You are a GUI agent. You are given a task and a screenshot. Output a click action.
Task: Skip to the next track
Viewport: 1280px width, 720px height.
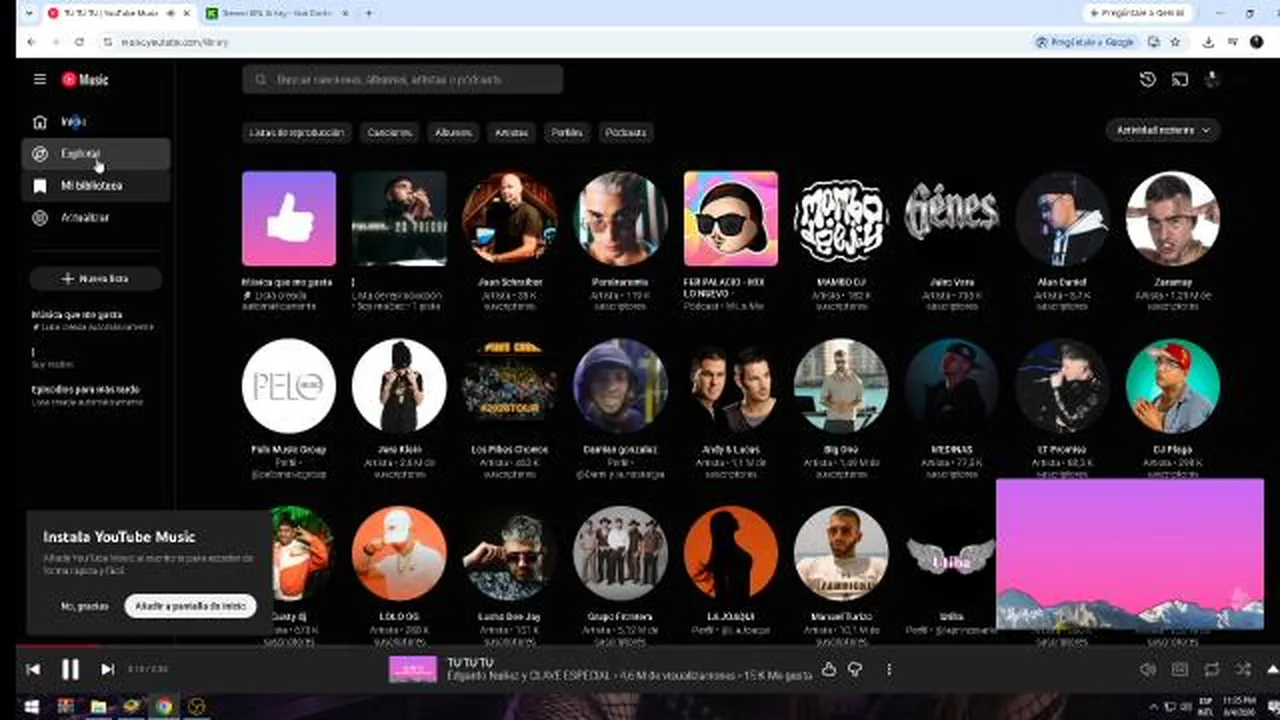pyautogui.click(x=107, y=669)
